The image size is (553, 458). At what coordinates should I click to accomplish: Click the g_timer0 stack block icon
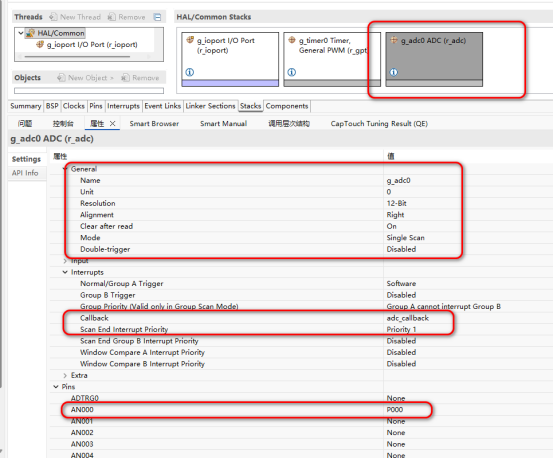(x=292, y=40)
